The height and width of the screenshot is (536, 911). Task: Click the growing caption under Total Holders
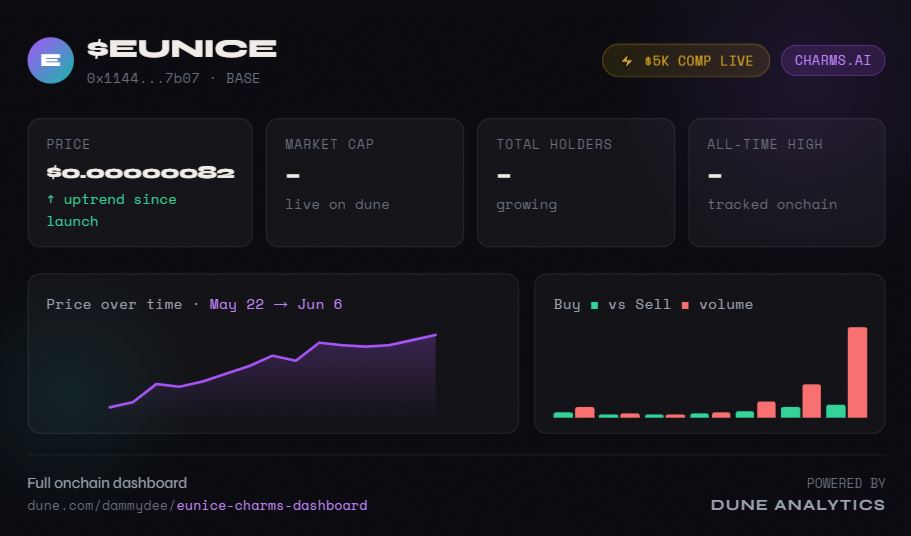tap(526, 205)
